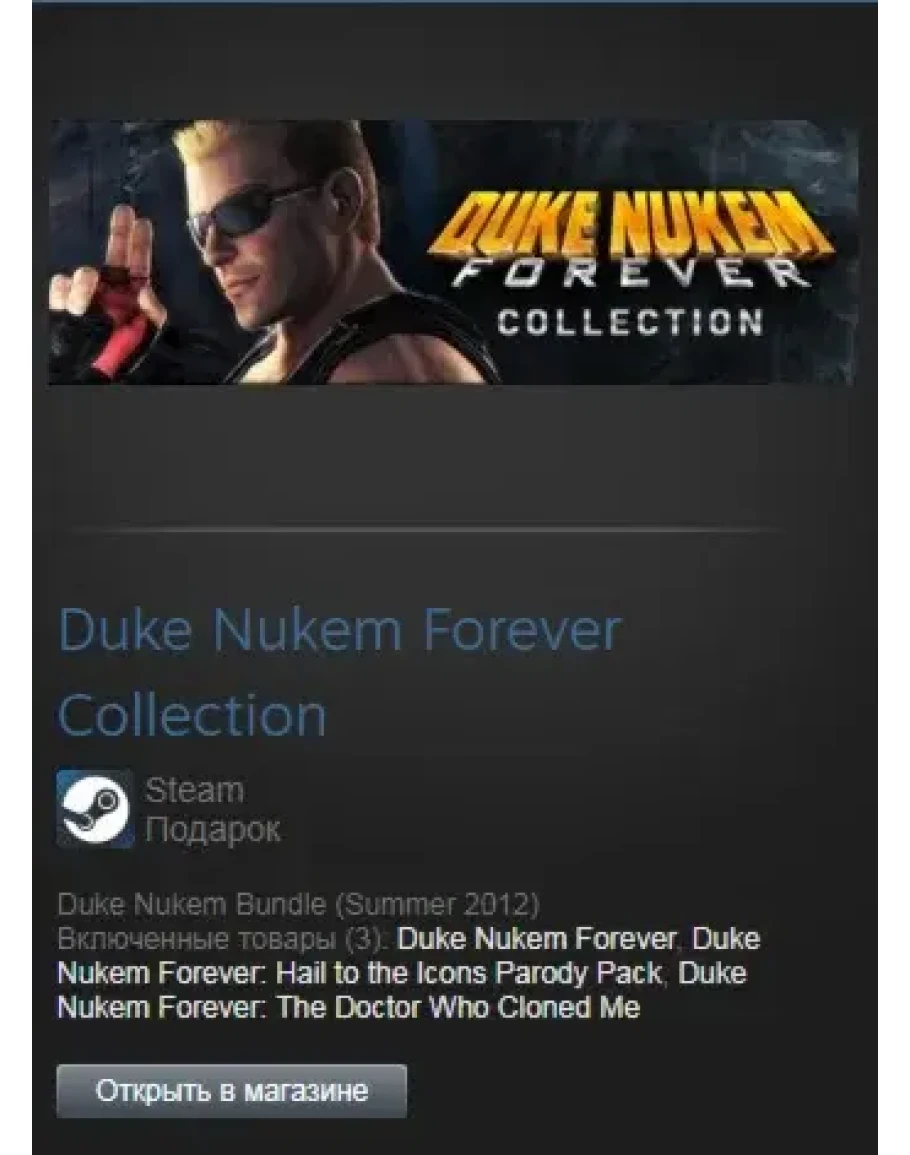Click the yellow DUKE NUKEM logo in banner
This screenshot has height=1155, width=910.
[630, 226]
